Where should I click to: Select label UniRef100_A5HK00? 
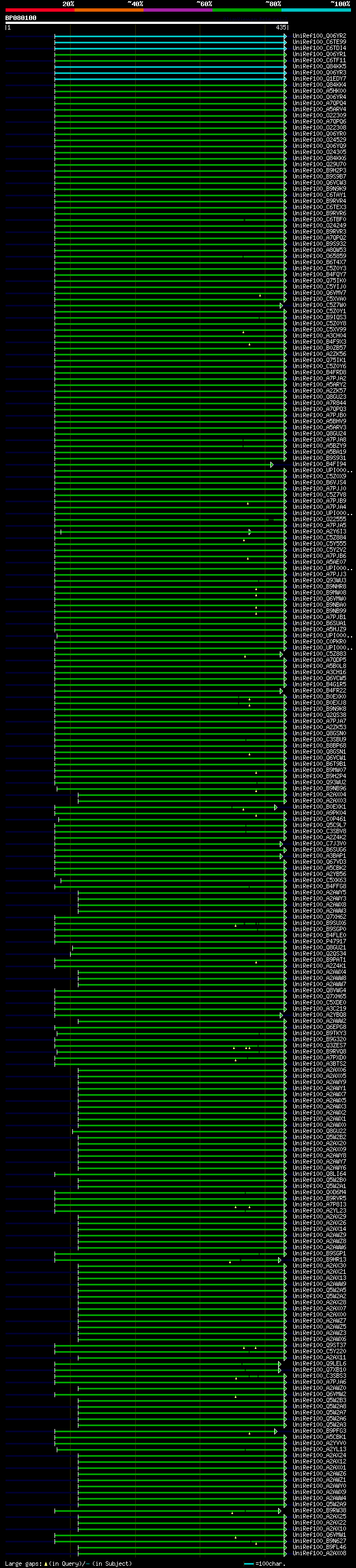pyautogui.click(x=319, y=91)
